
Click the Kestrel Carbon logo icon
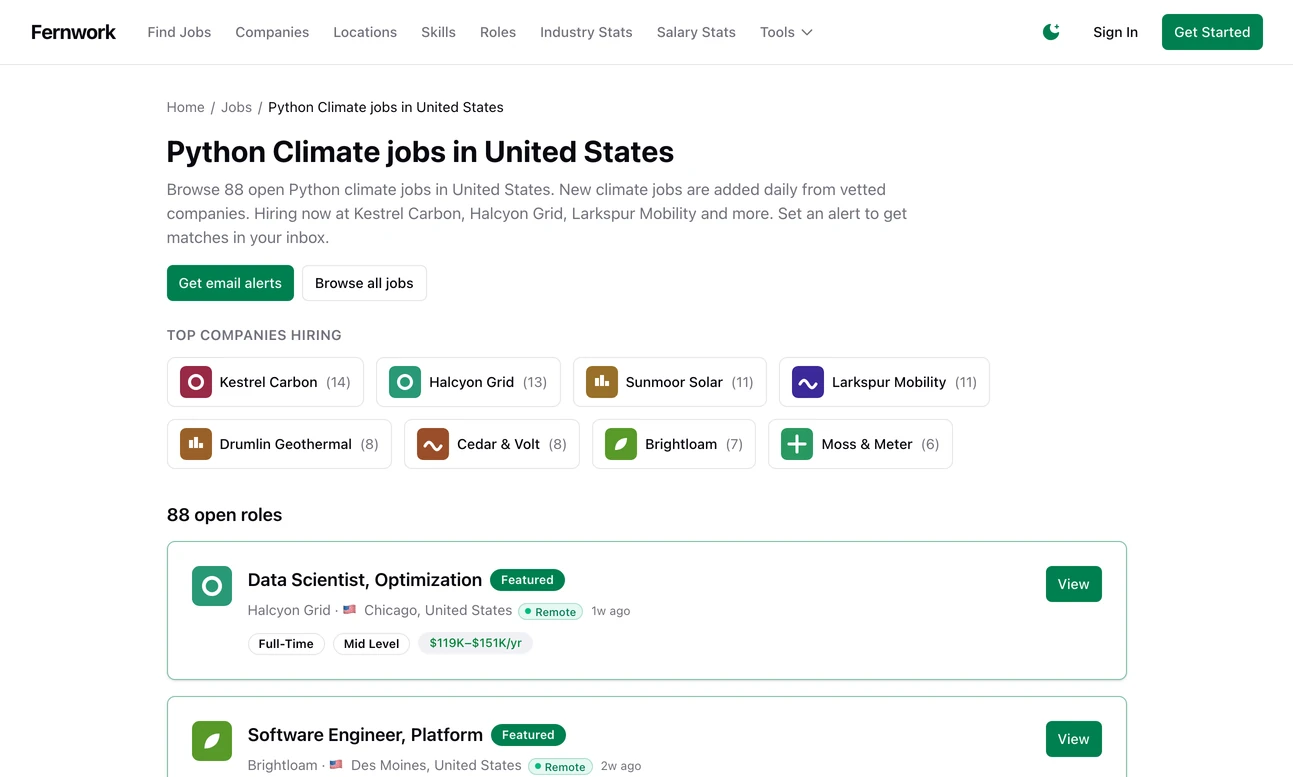coord(196,382)
